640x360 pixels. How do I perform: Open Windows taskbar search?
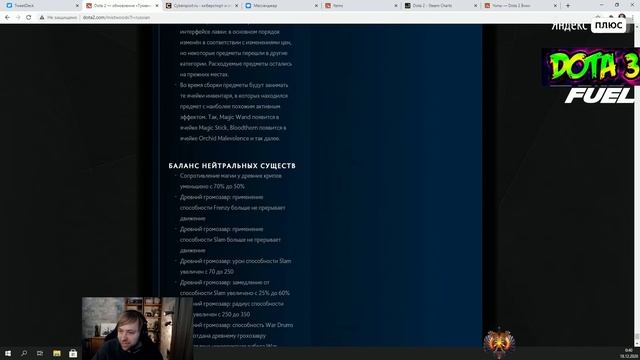point(24,353)
